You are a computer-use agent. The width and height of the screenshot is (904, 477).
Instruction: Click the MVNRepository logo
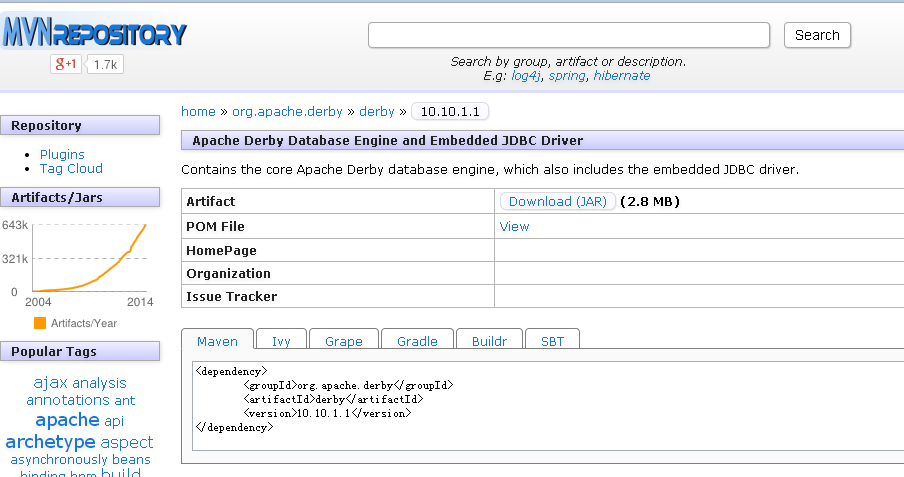[95, 32]
